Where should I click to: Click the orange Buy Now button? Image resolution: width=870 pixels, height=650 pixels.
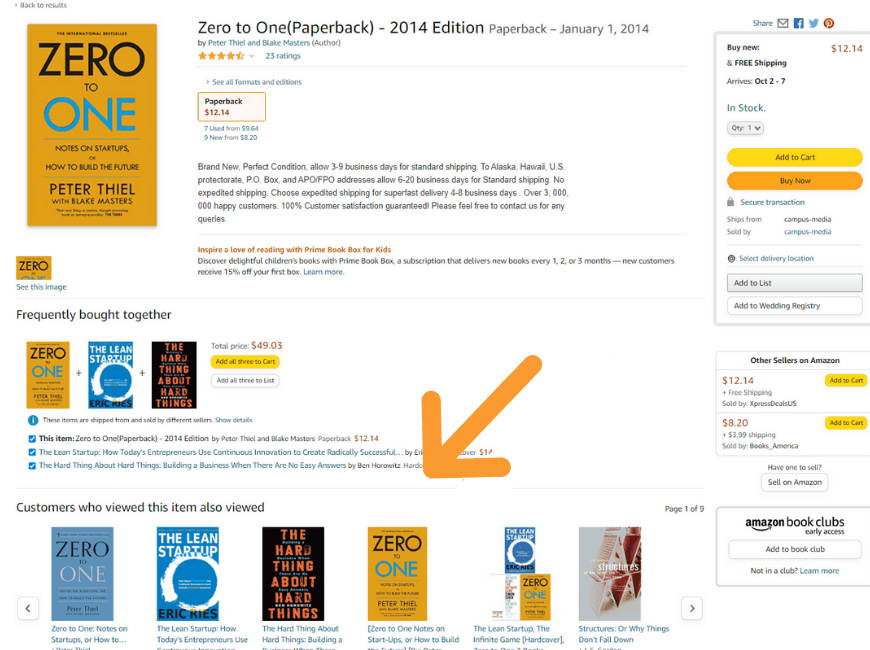tap(795, 181)
